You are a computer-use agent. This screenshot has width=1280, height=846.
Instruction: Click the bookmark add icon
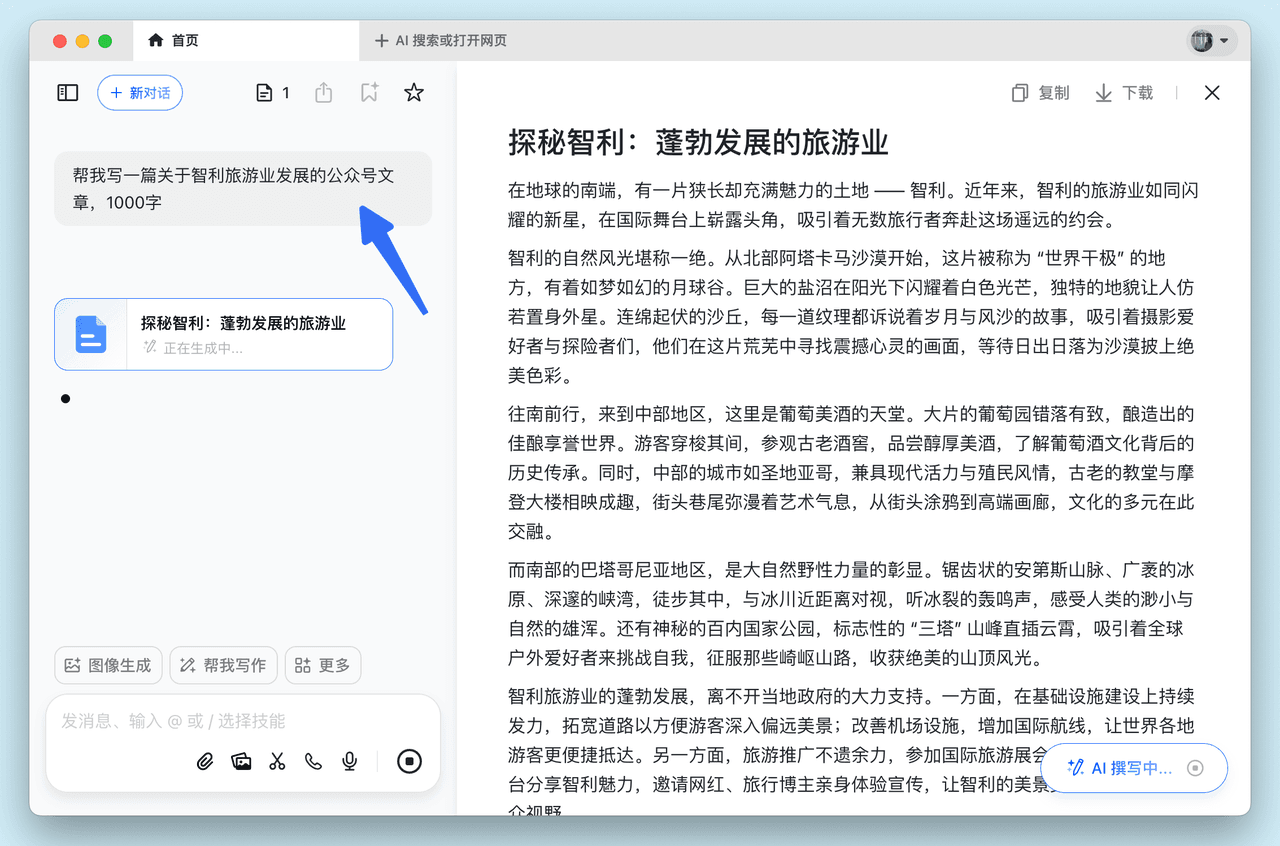pos(369,93)
